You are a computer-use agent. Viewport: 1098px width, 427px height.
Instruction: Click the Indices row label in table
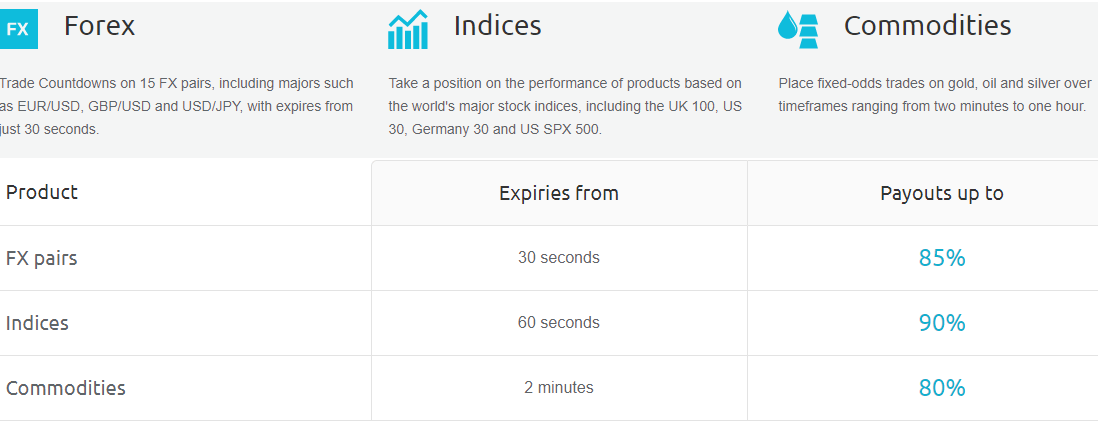tap(38, 323)
